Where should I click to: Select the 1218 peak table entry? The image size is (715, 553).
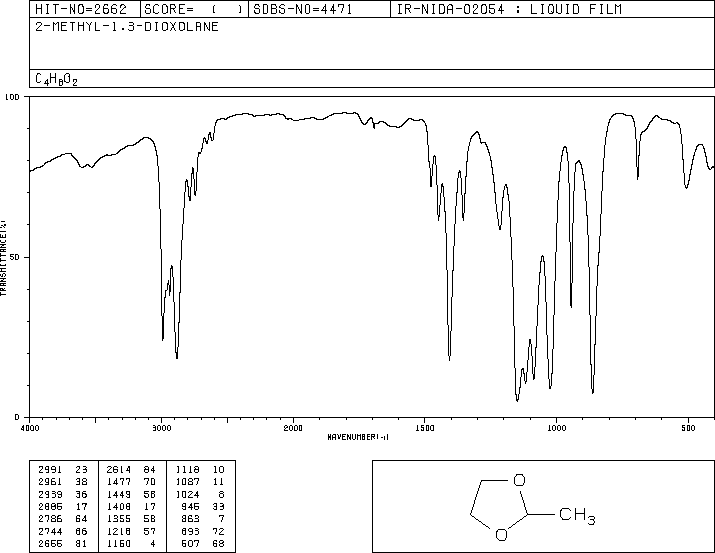[131, 532]
